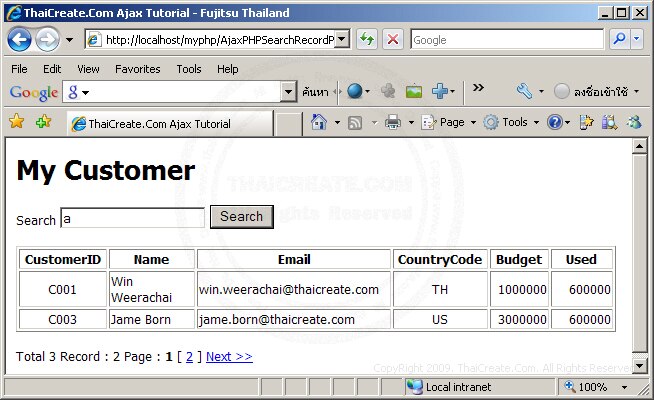This screenshot has height=400, width=654.
Task: Go to page 2 link
Action: click(189, 357)
